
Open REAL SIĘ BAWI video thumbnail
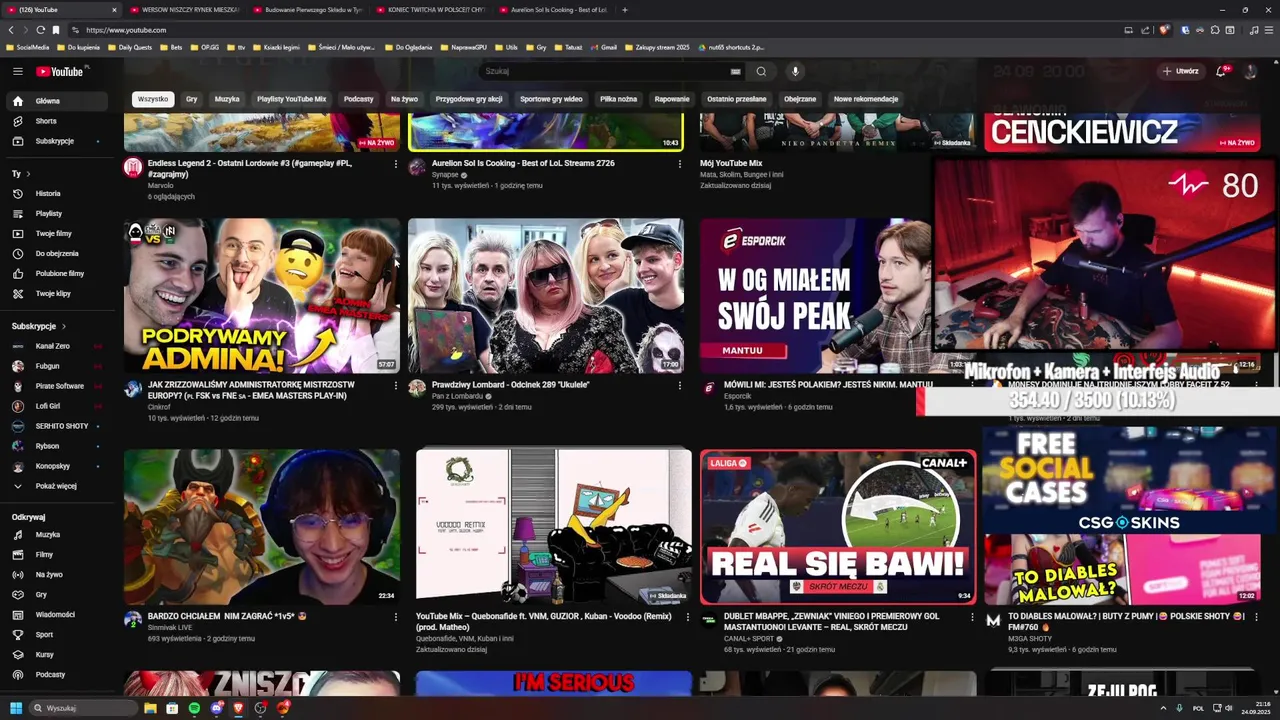coord(838,527)
